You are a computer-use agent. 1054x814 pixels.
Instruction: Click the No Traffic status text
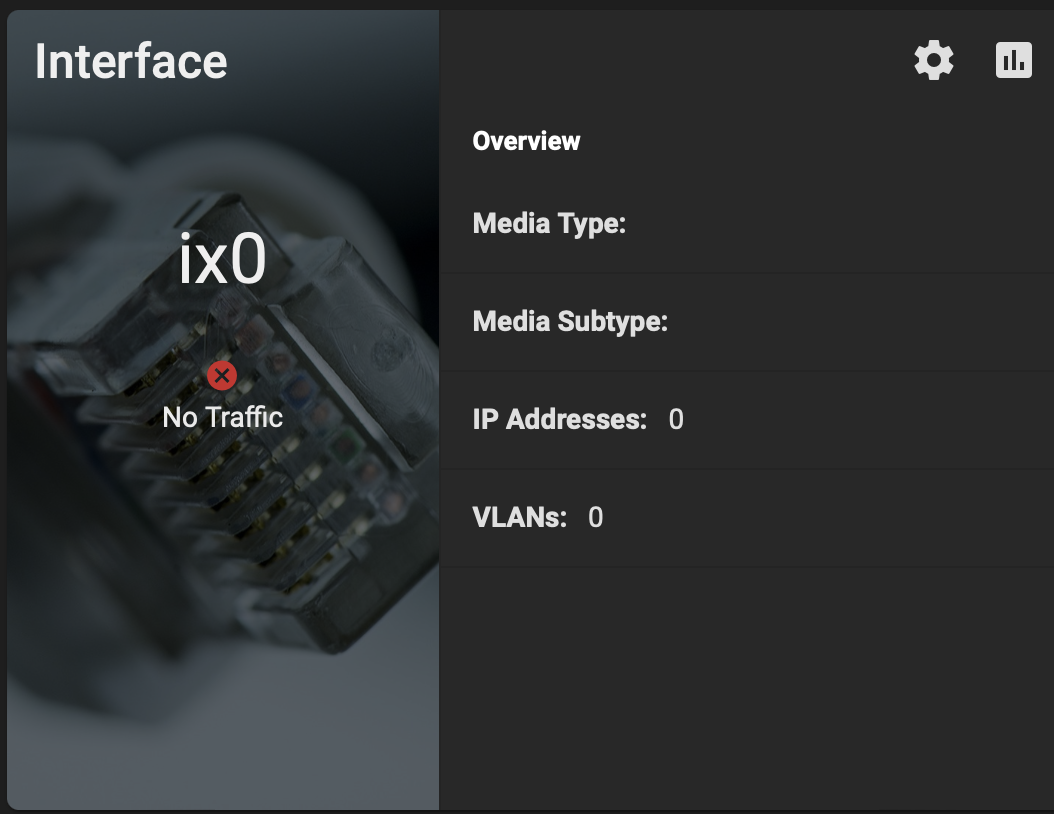(x=222, y=417)
